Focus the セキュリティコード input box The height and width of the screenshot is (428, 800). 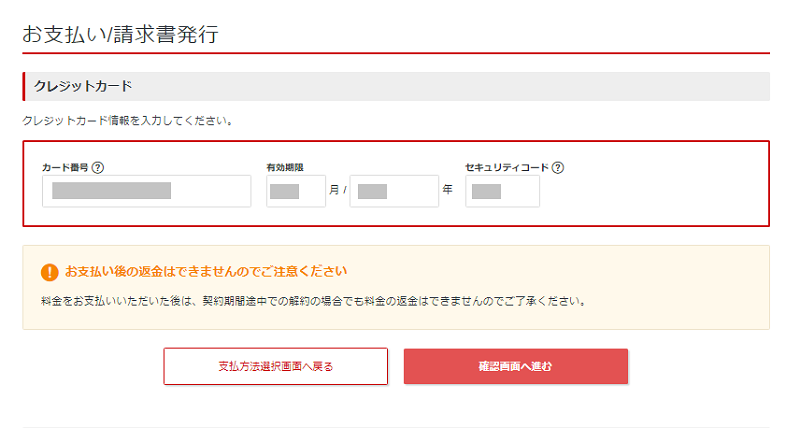(x=502, y=191)
